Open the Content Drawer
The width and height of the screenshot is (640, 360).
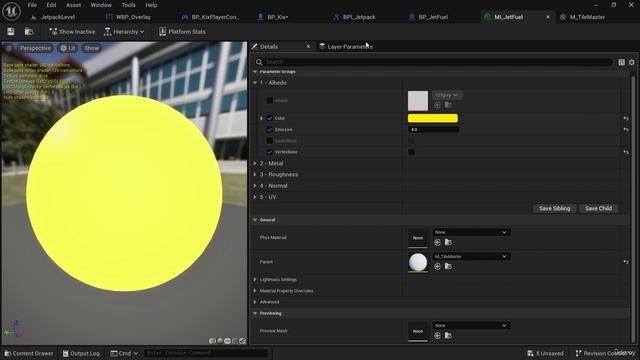(x=29, y=353)
